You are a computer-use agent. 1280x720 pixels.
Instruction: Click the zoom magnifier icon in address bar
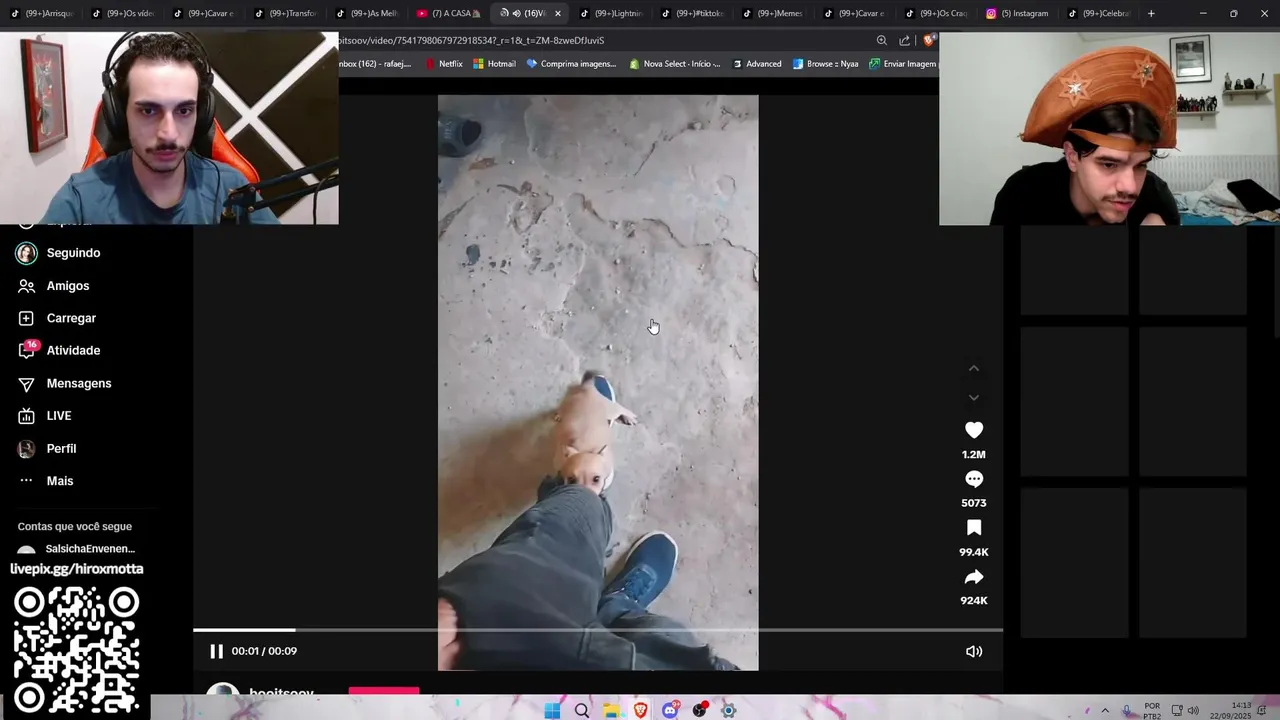[881, 41]
